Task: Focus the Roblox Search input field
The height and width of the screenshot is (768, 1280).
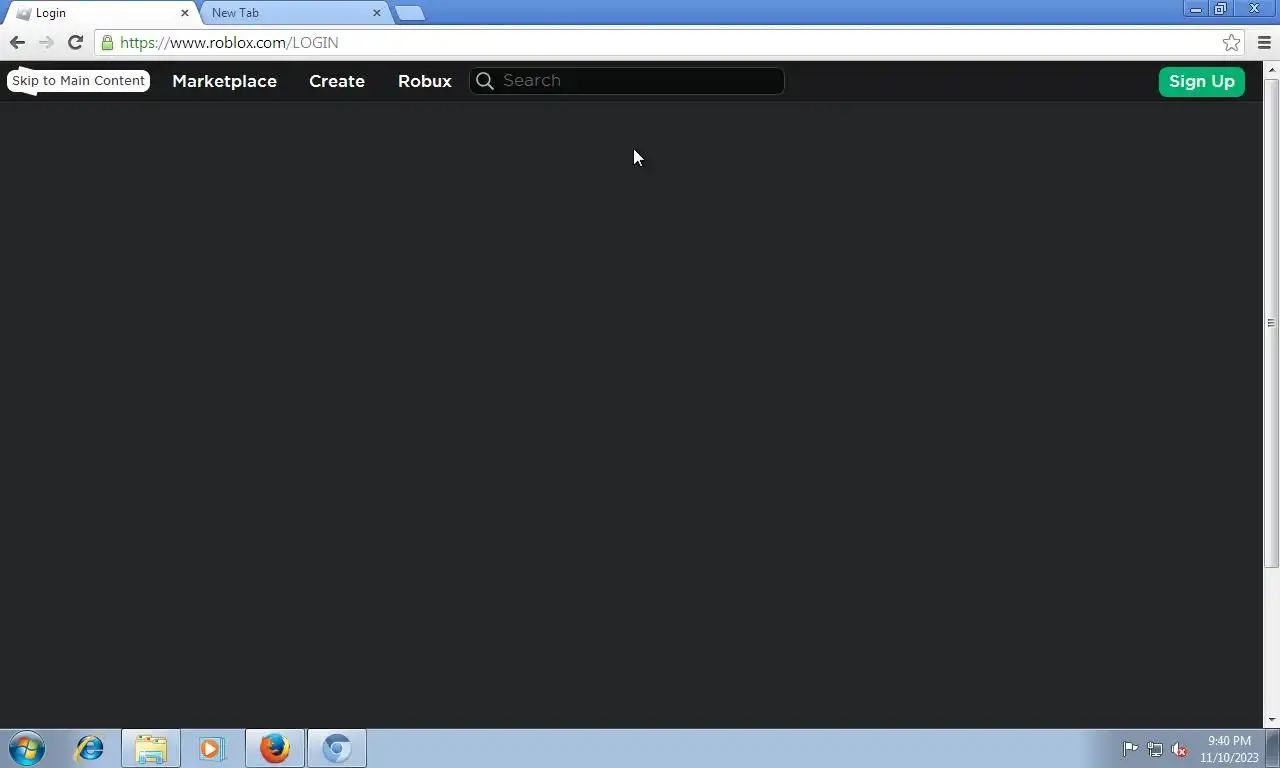Action: tap(627, 81)
